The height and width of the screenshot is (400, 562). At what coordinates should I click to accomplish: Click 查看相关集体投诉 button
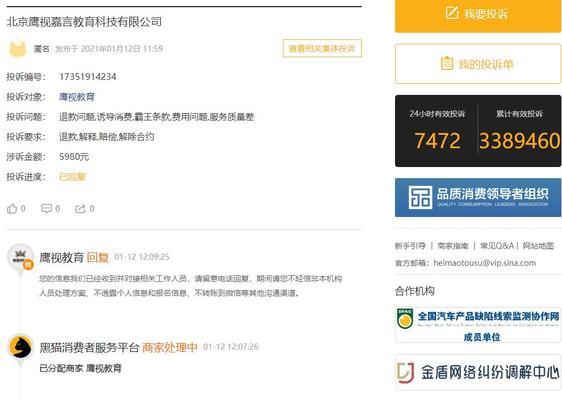(x=322, y=48)
